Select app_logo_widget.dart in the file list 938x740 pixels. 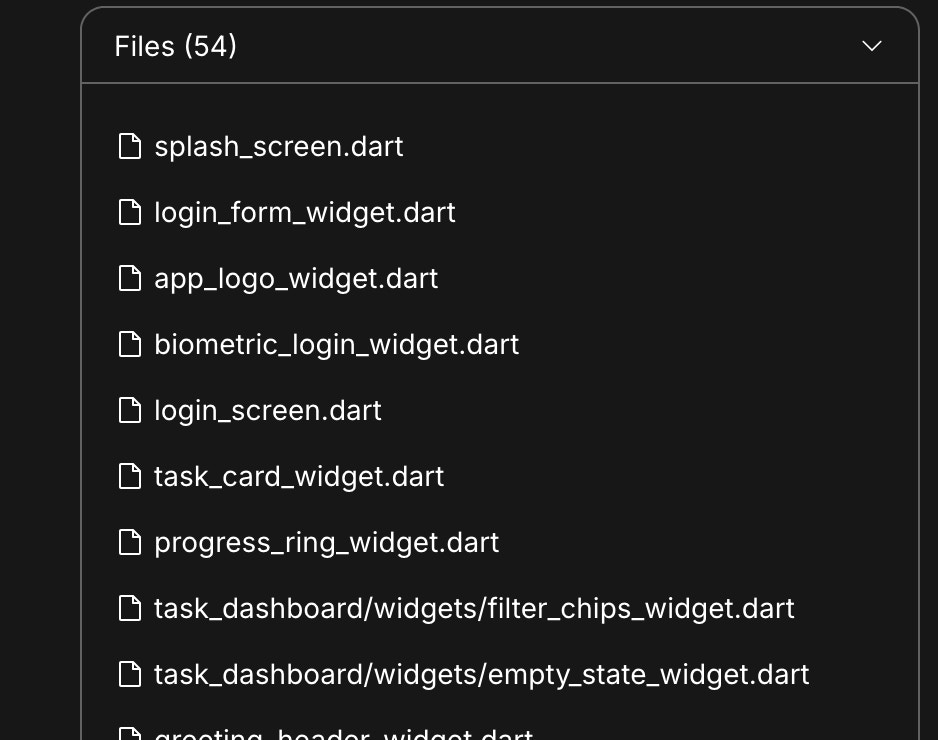click(x=296, y=278)
